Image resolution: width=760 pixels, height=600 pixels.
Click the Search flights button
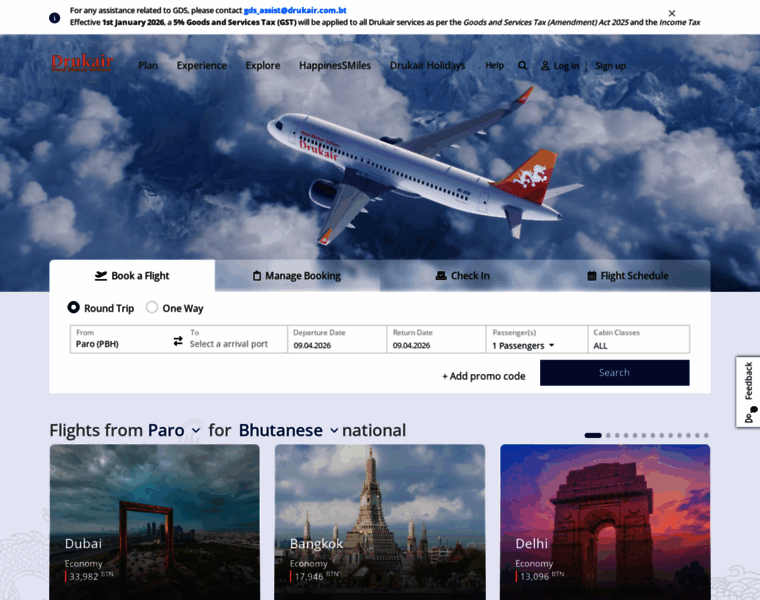coord(615,373)
